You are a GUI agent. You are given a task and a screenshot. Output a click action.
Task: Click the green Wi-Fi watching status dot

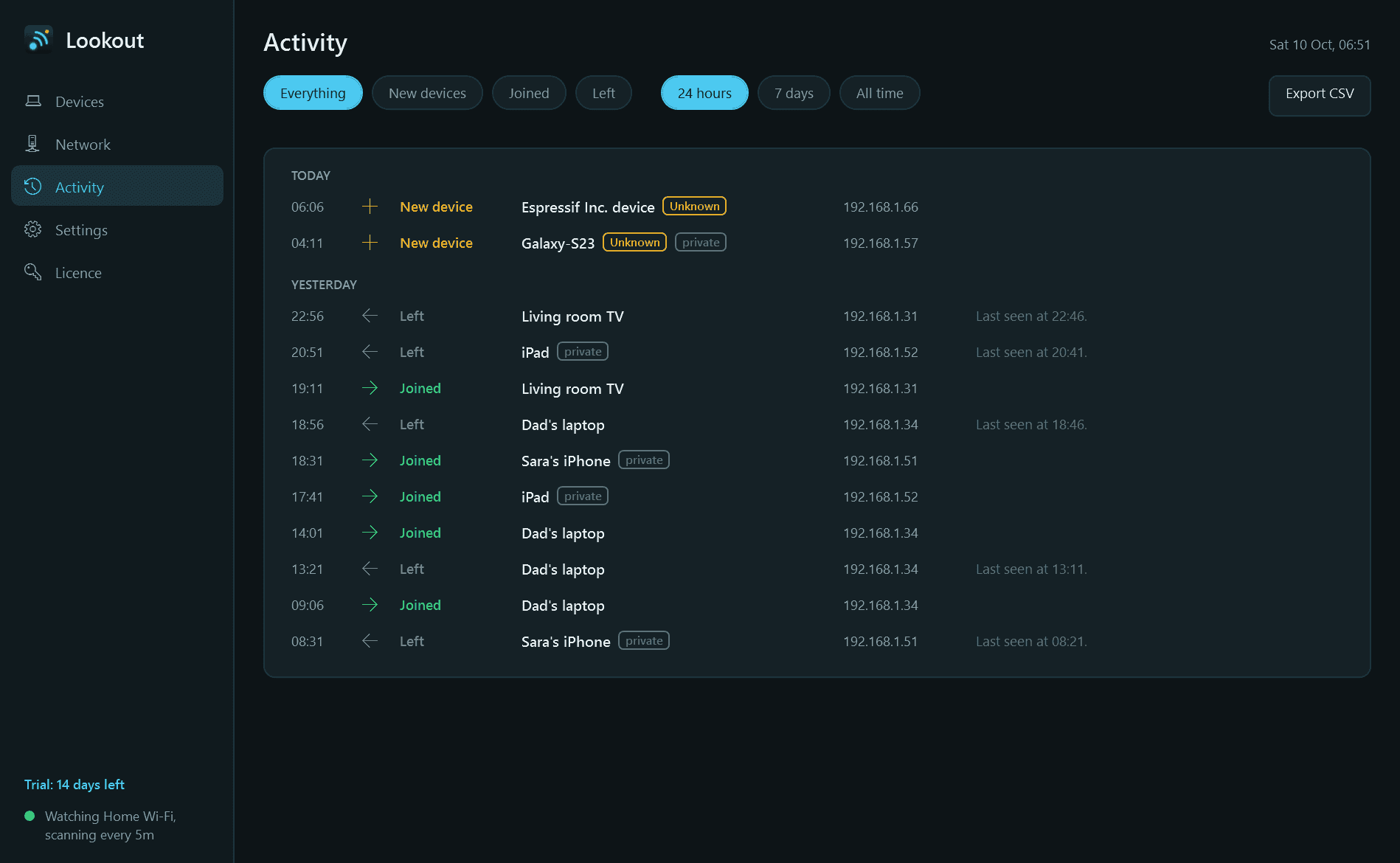click(30, 816)
